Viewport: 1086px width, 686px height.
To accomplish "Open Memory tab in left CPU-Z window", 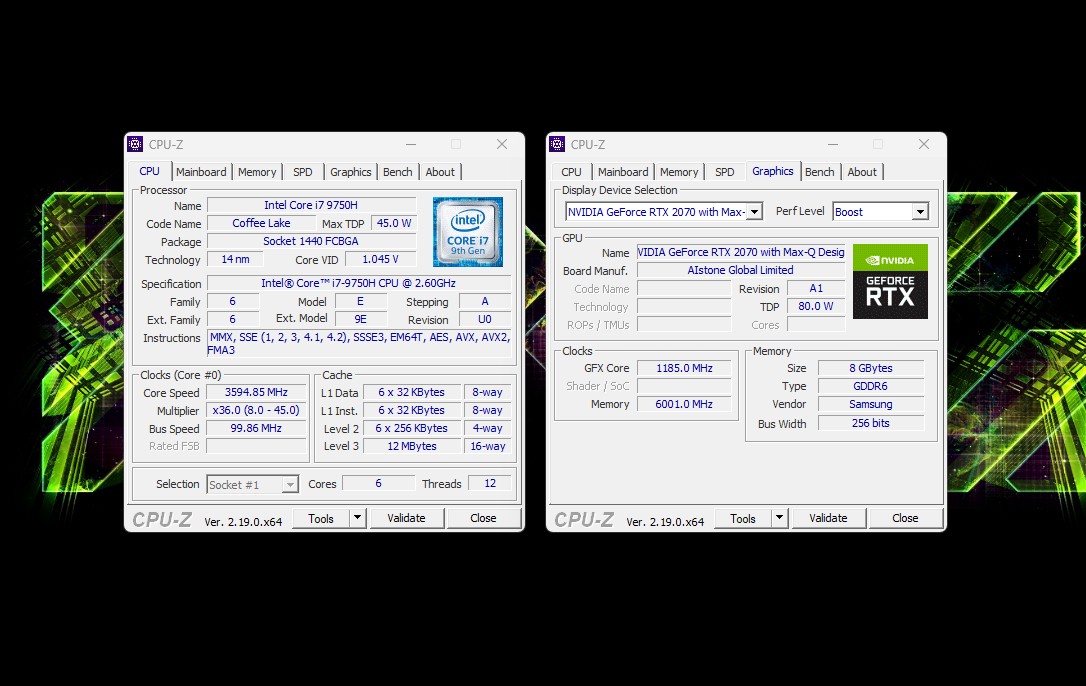I will pos(257,172).
